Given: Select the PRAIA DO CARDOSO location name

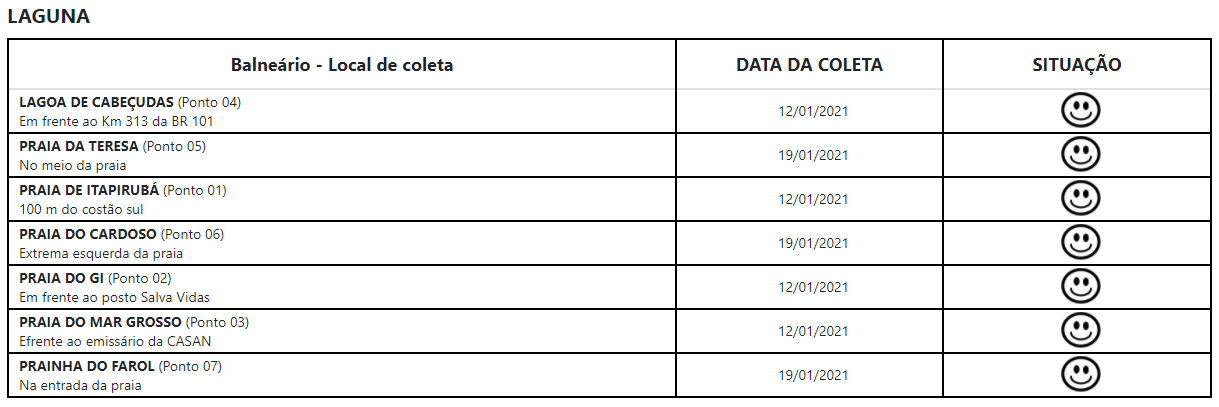Looking at the screenshot, I should tap(88, 234).
